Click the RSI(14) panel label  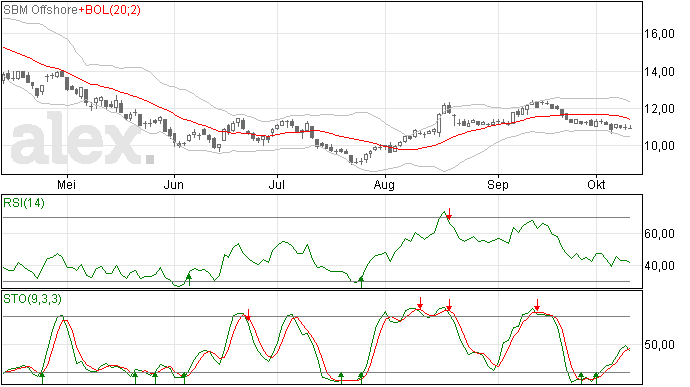[x=24, y=203]
